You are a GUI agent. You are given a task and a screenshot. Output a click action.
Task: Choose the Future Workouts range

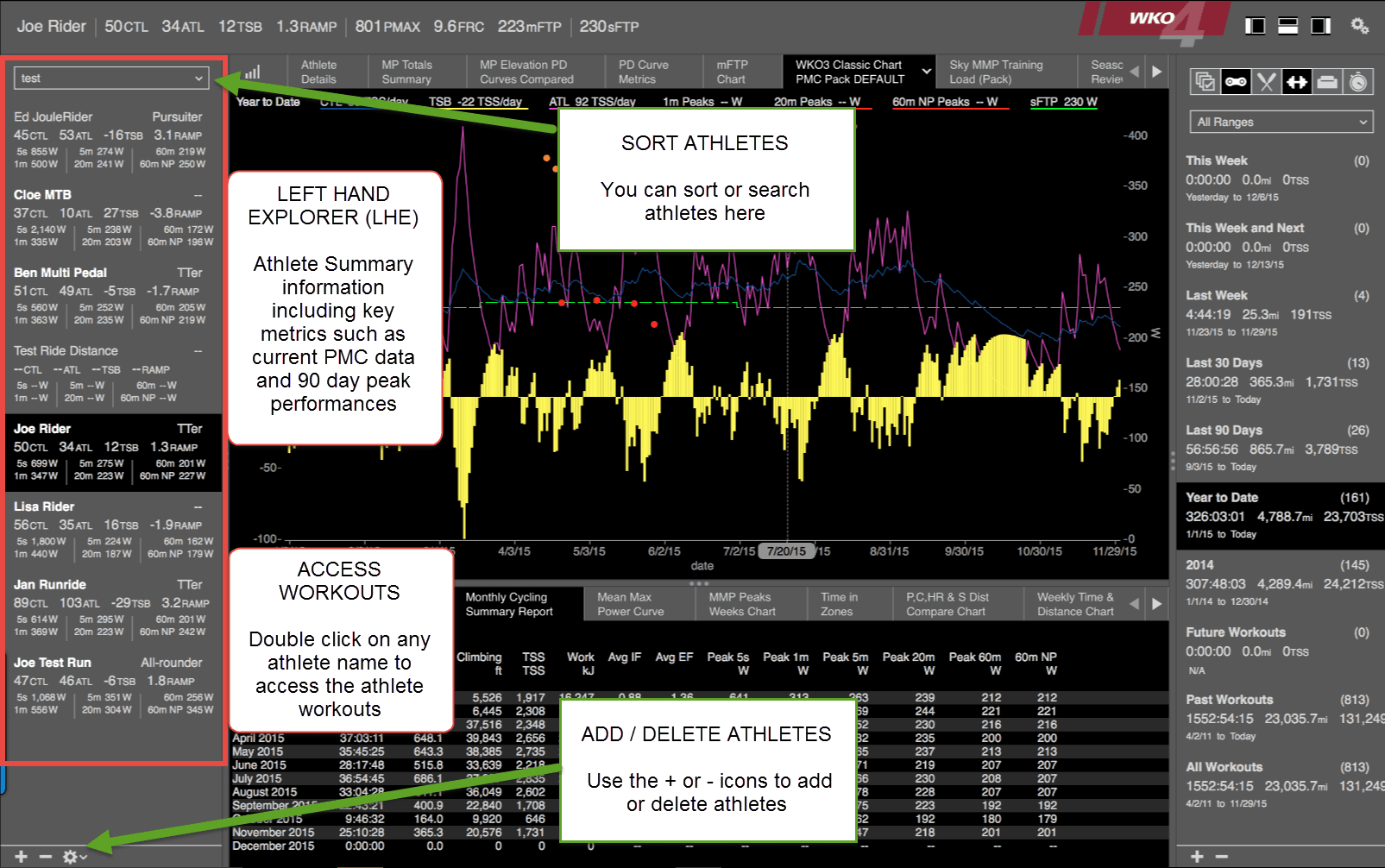click(x=1281, y=650)
